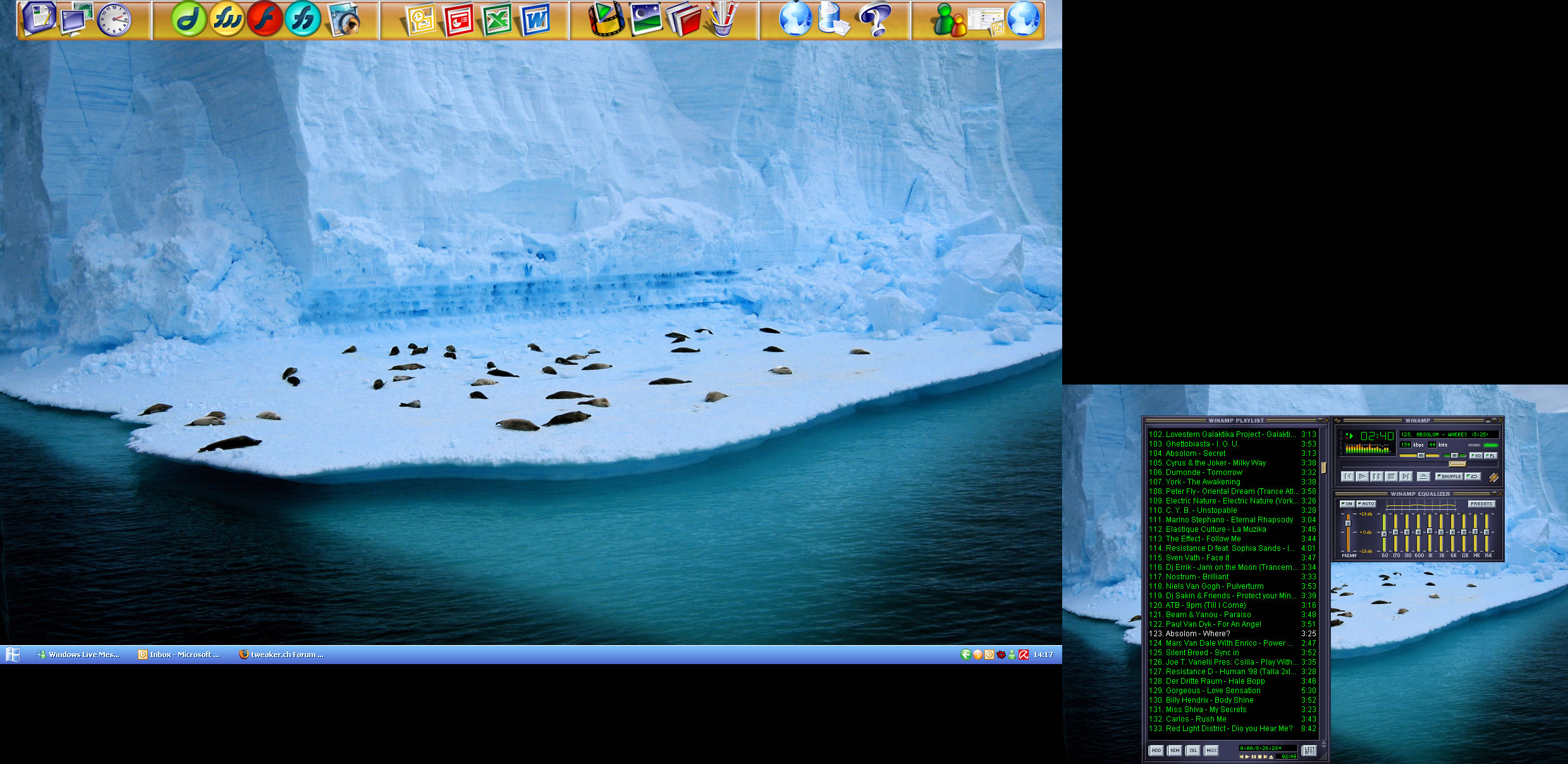Toggle the equalizer ON button
The height and width of the screenshot is (764, 1568).
(1347, 504)
